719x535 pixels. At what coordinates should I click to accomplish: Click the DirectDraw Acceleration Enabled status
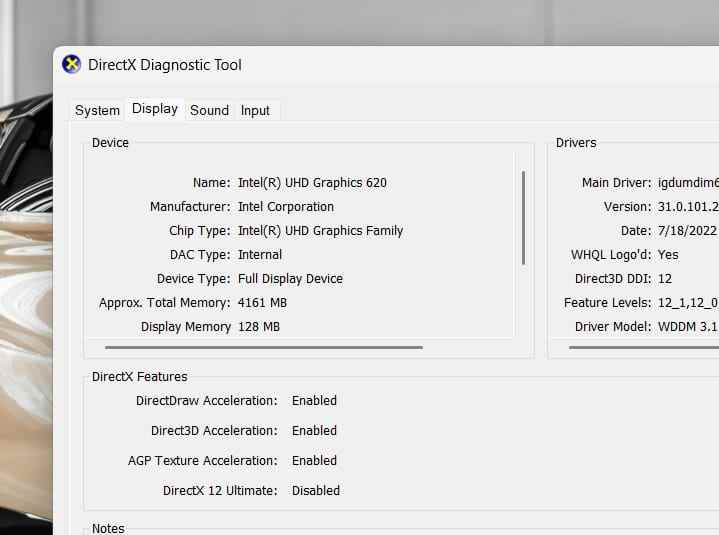[314, 401]
